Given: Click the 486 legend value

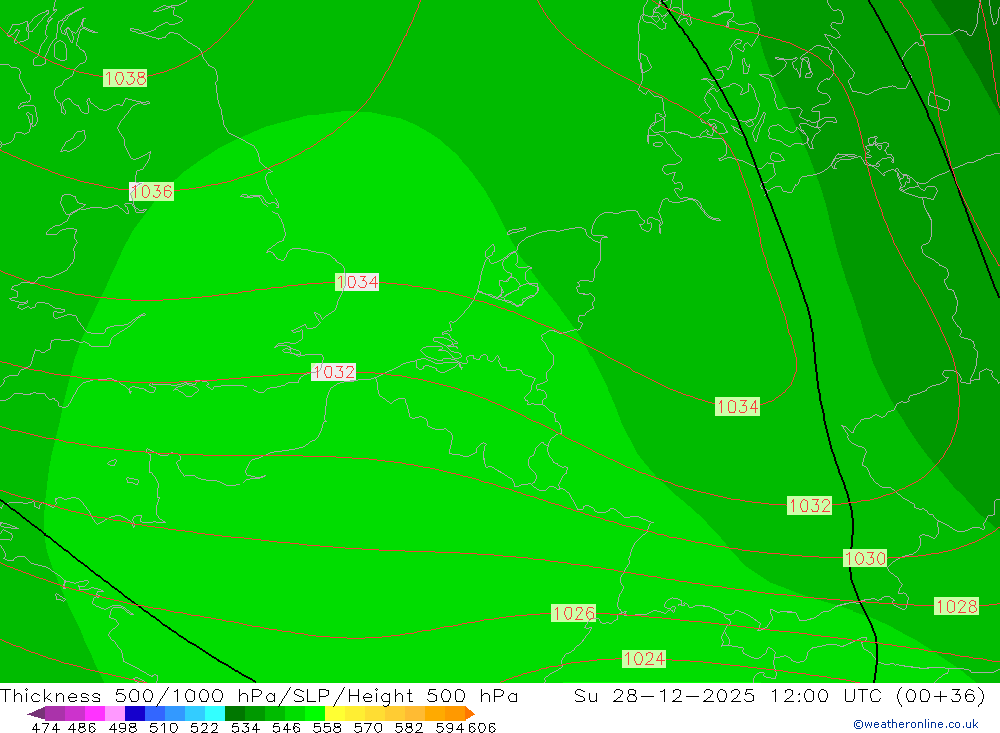Looking at the screenshot, I should 82,727.
